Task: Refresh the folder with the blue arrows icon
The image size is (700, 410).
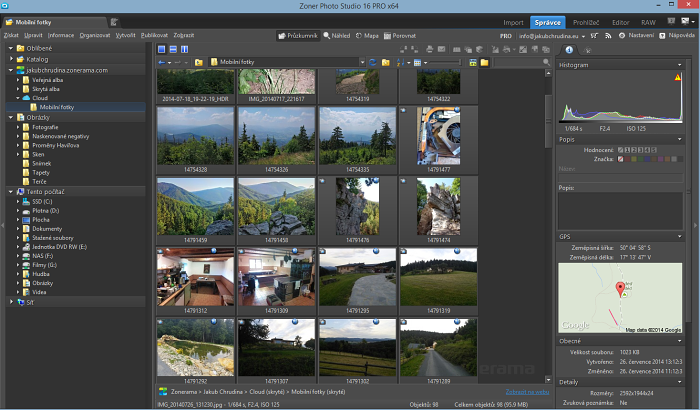Action: click(373, 63)
